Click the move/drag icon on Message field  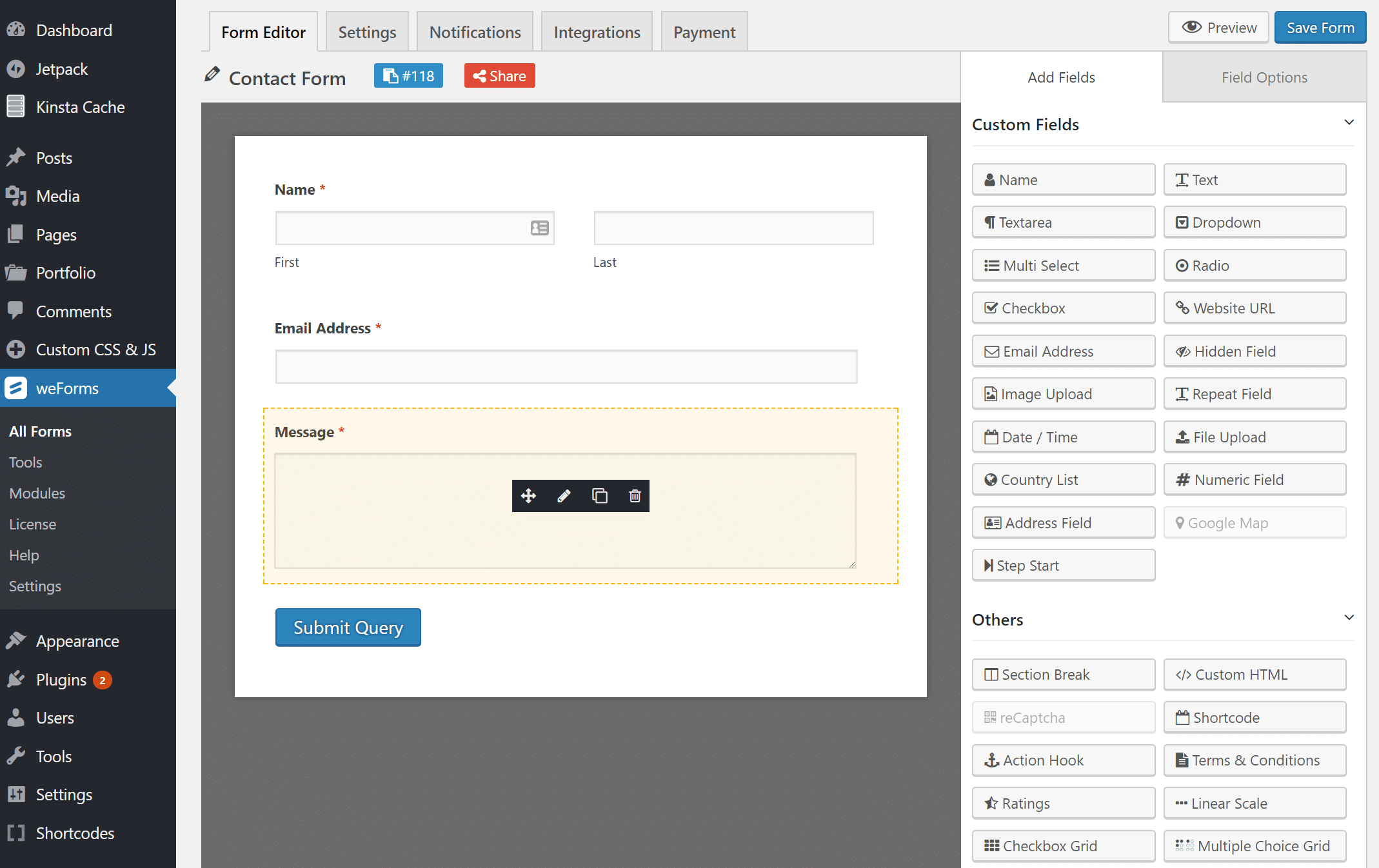click(x=528, y=495)
